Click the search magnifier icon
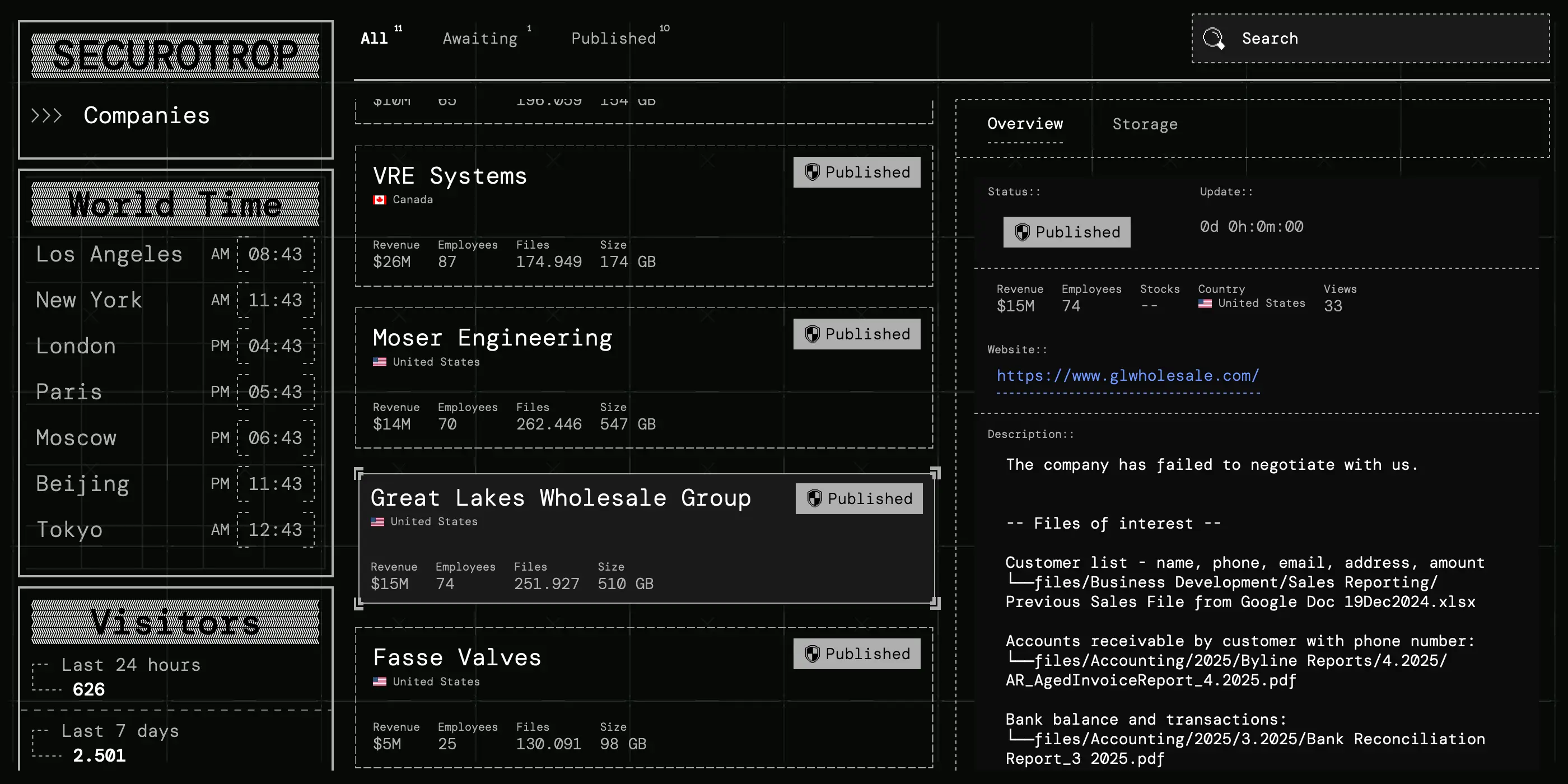1568x784 pixels. (1213, 38)
